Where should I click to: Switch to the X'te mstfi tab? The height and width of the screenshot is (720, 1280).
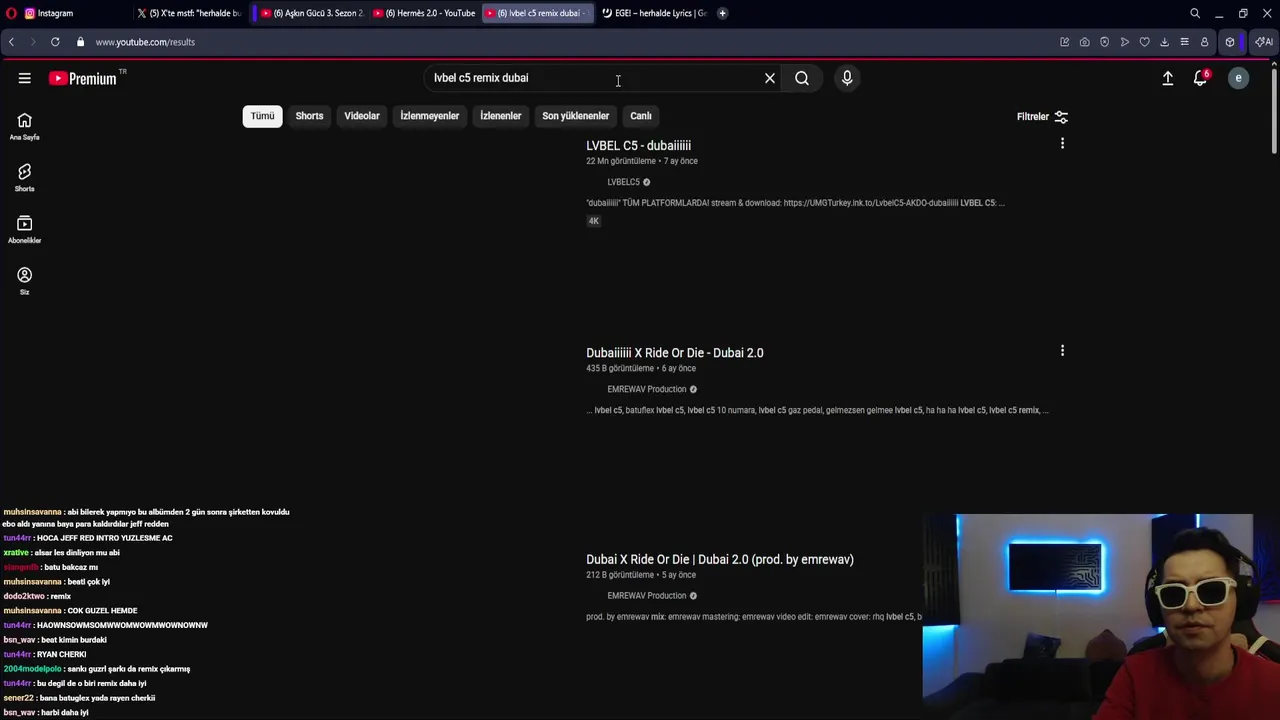189,13
